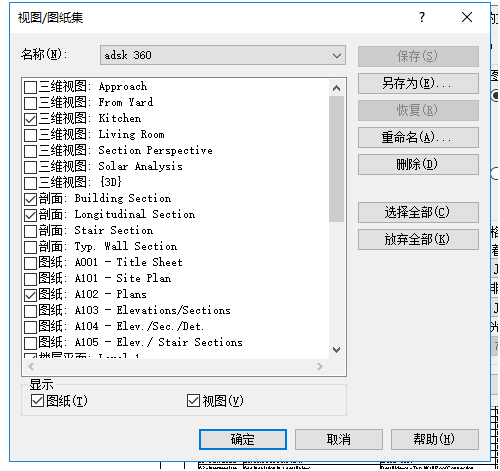This screenshot has height=471, width=500.
Task: Uncheck 剖面: Building Section checkbox
Action: 30,199
